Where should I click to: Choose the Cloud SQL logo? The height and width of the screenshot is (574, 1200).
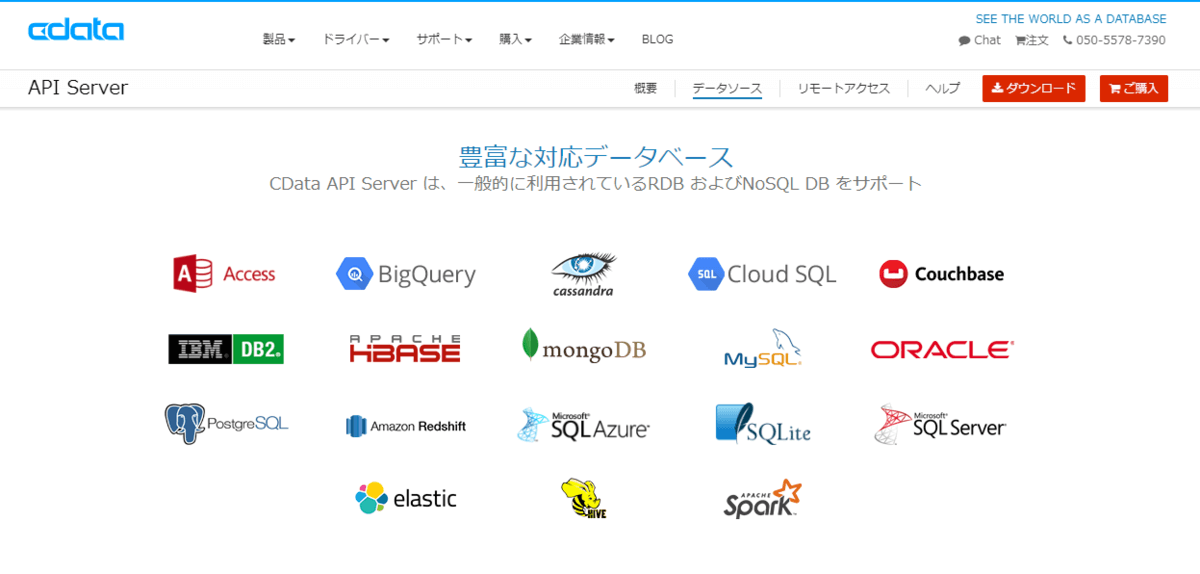(762, 274)
